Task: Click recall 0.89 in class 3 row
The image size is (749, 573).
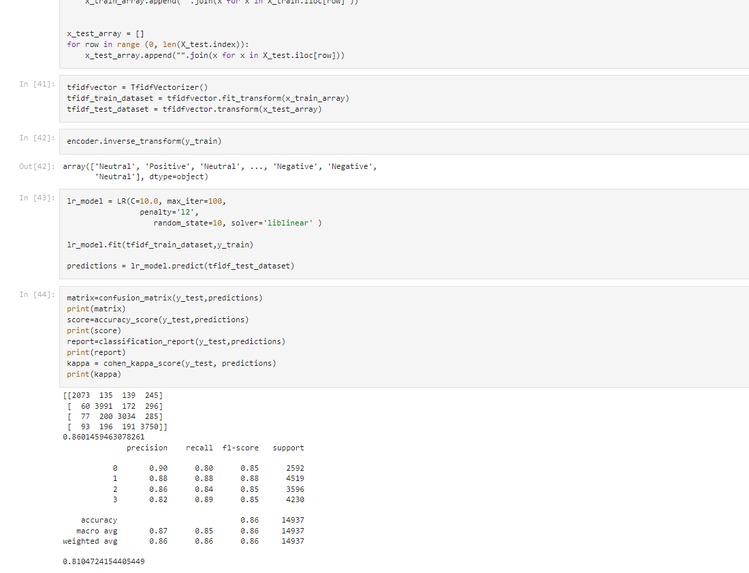Action: click(x=204, y=500)
